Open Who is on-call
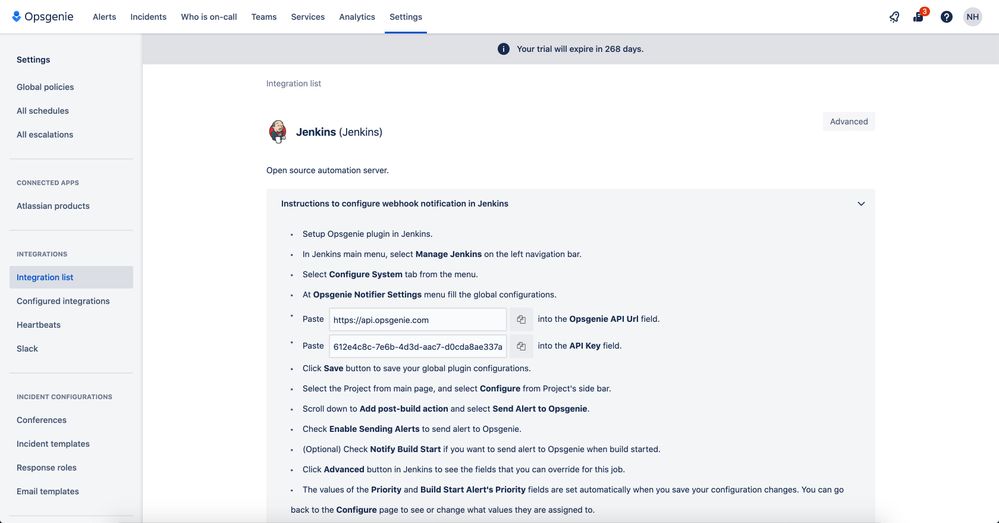The width and height of the screenshot is (999, 523). coord(209,17)
